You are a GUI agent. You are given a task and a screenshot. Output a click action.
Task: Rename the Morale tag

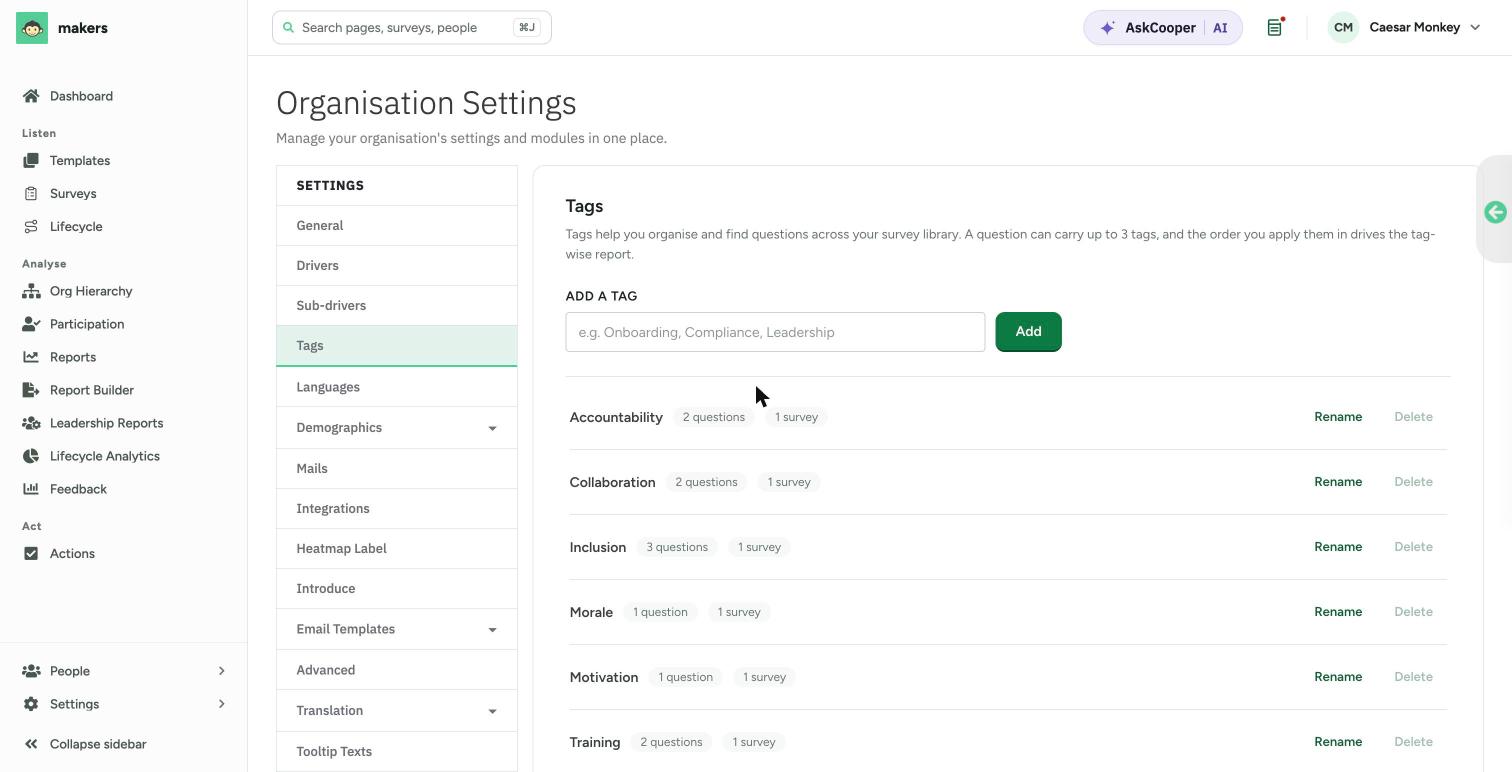(1338, 612)
